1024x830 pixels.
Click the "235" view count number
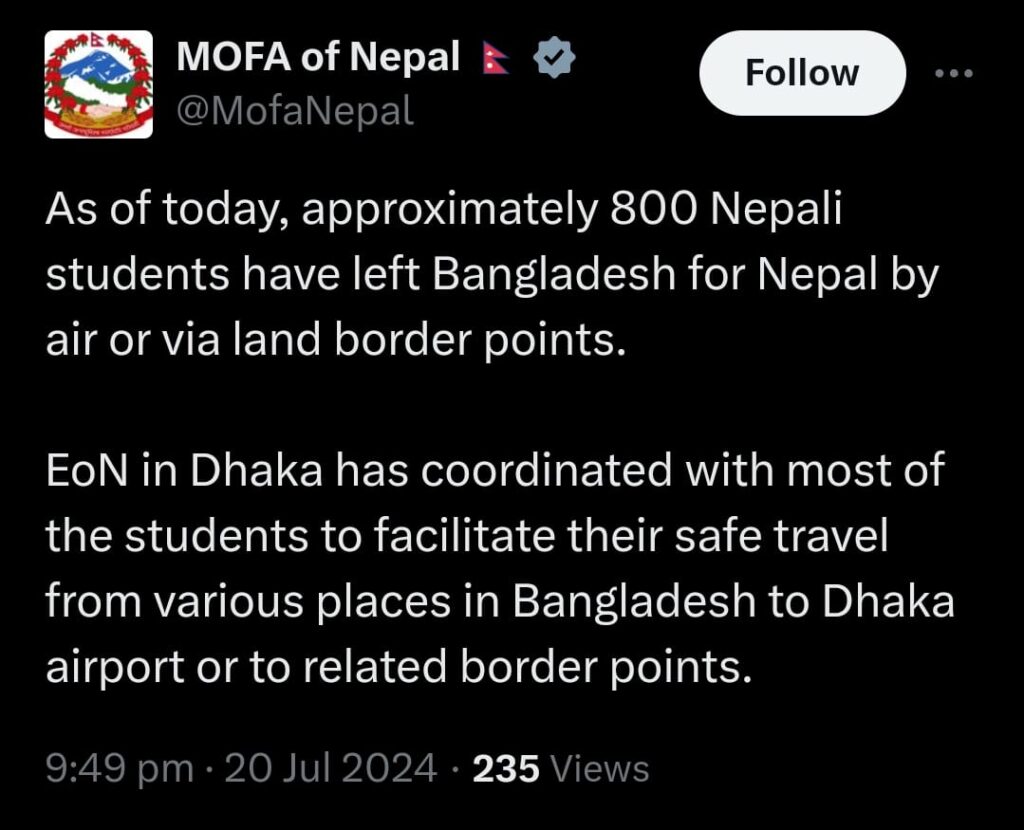click(506, 769)
